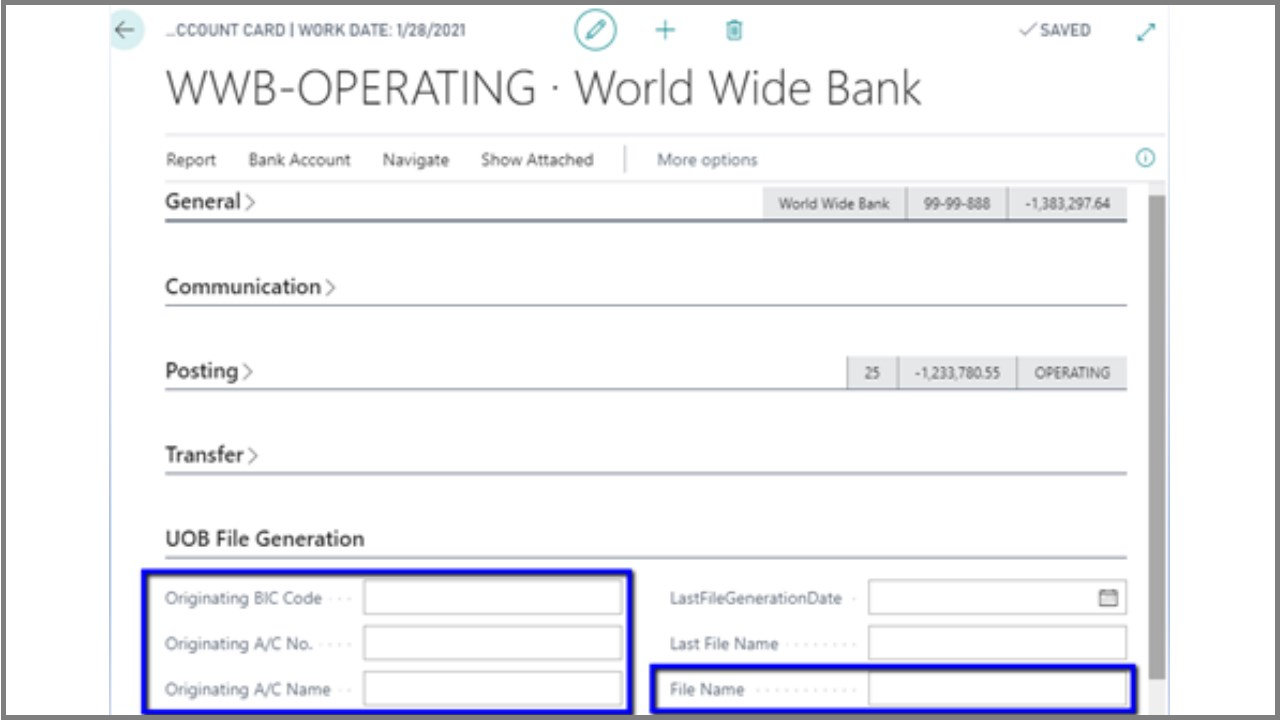Open the Bank Account menu
This screenshot has height=720, width=1280.
click(x=300, y=160)
